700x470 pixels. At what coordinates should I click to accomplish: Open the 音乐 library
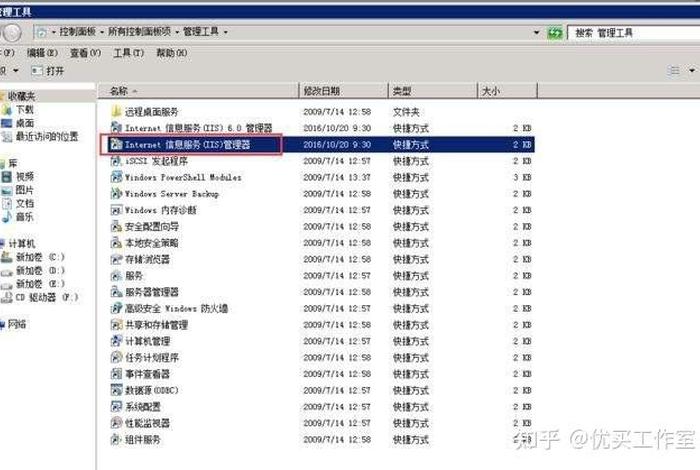click(x=25, y=216)
